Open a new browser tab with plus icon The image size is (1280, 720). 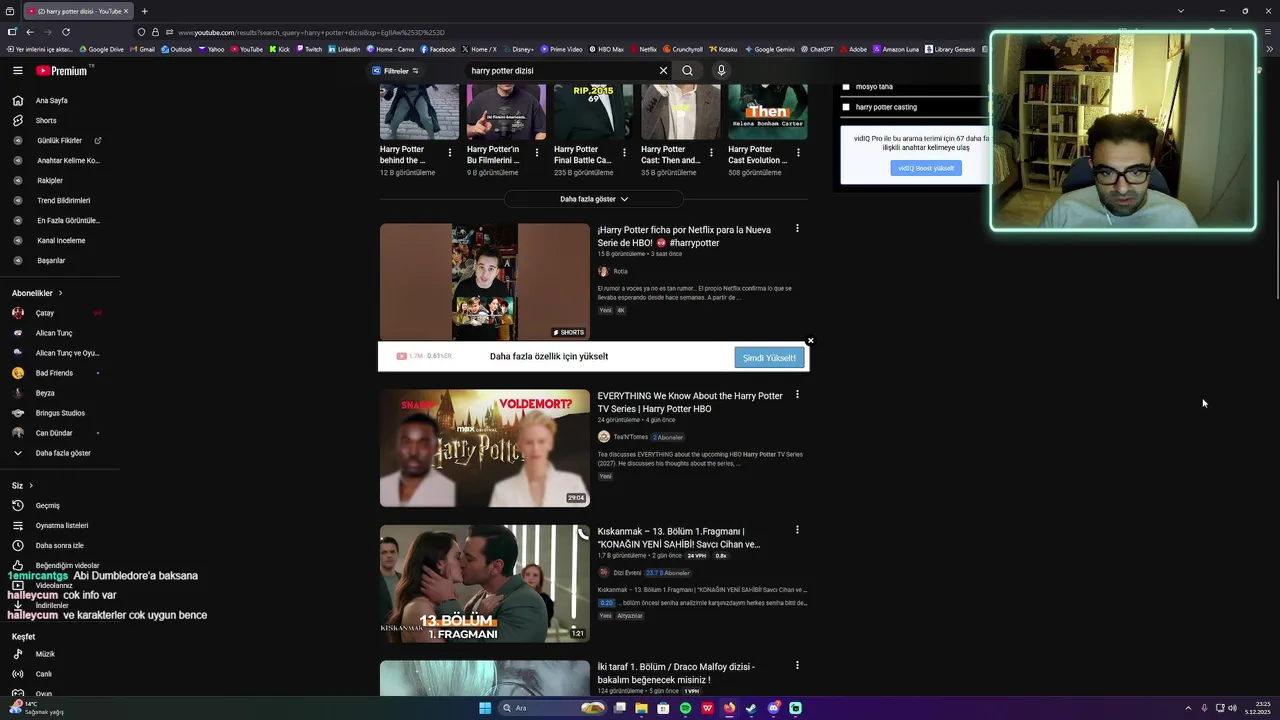(x=145, y=11)
